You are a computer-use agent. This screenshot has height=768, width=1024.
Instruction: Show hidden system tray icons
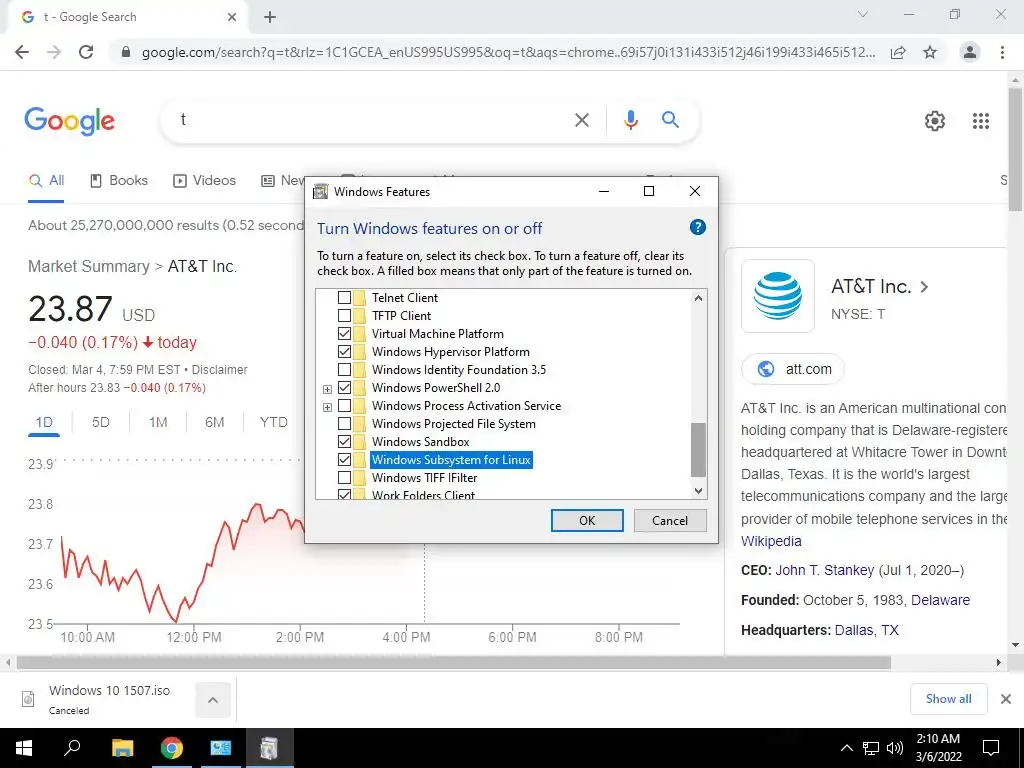[846, 748]
